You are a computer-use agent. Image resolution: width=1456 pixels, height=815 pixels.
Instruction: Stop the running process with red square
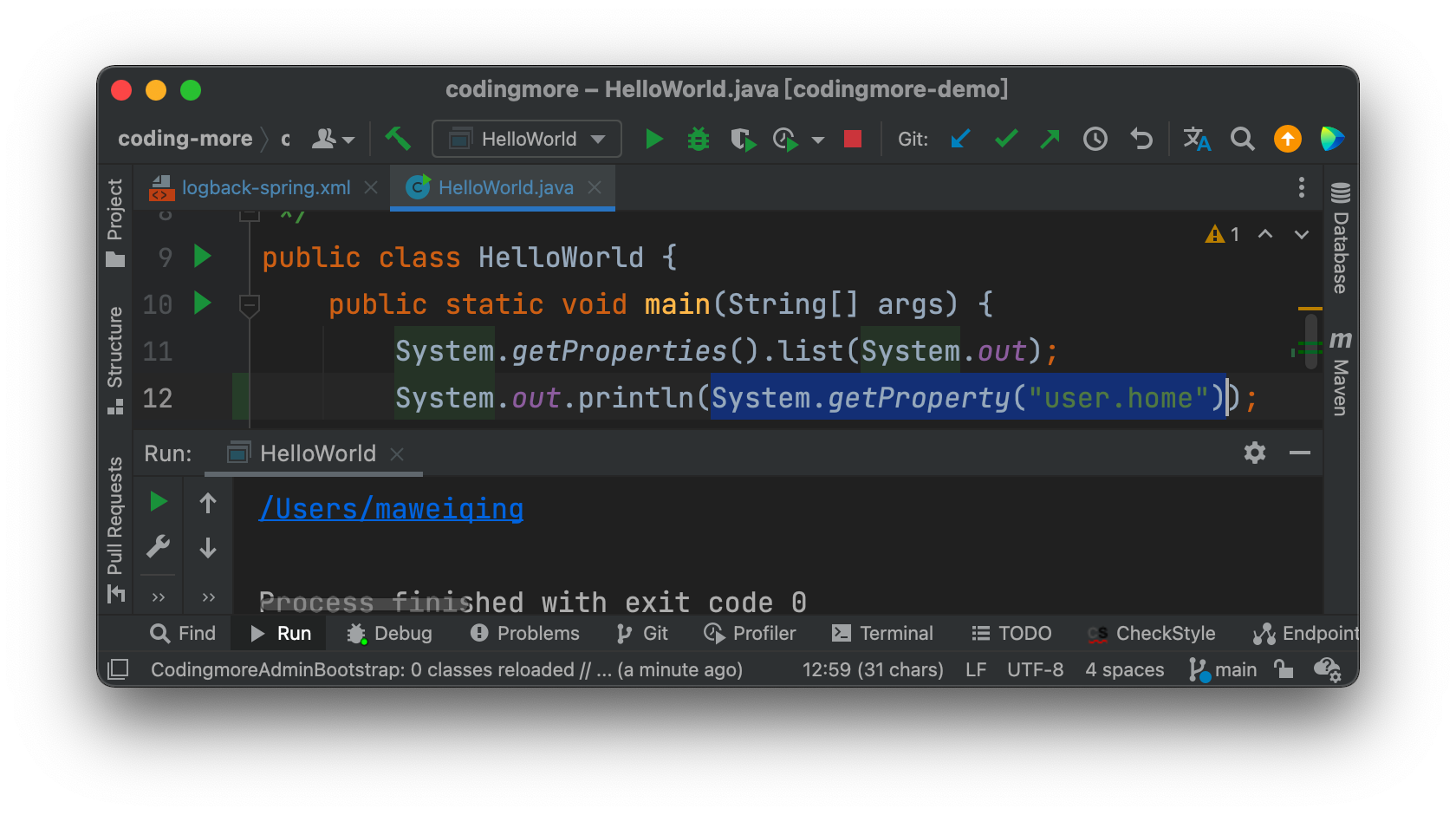[853, 139]
